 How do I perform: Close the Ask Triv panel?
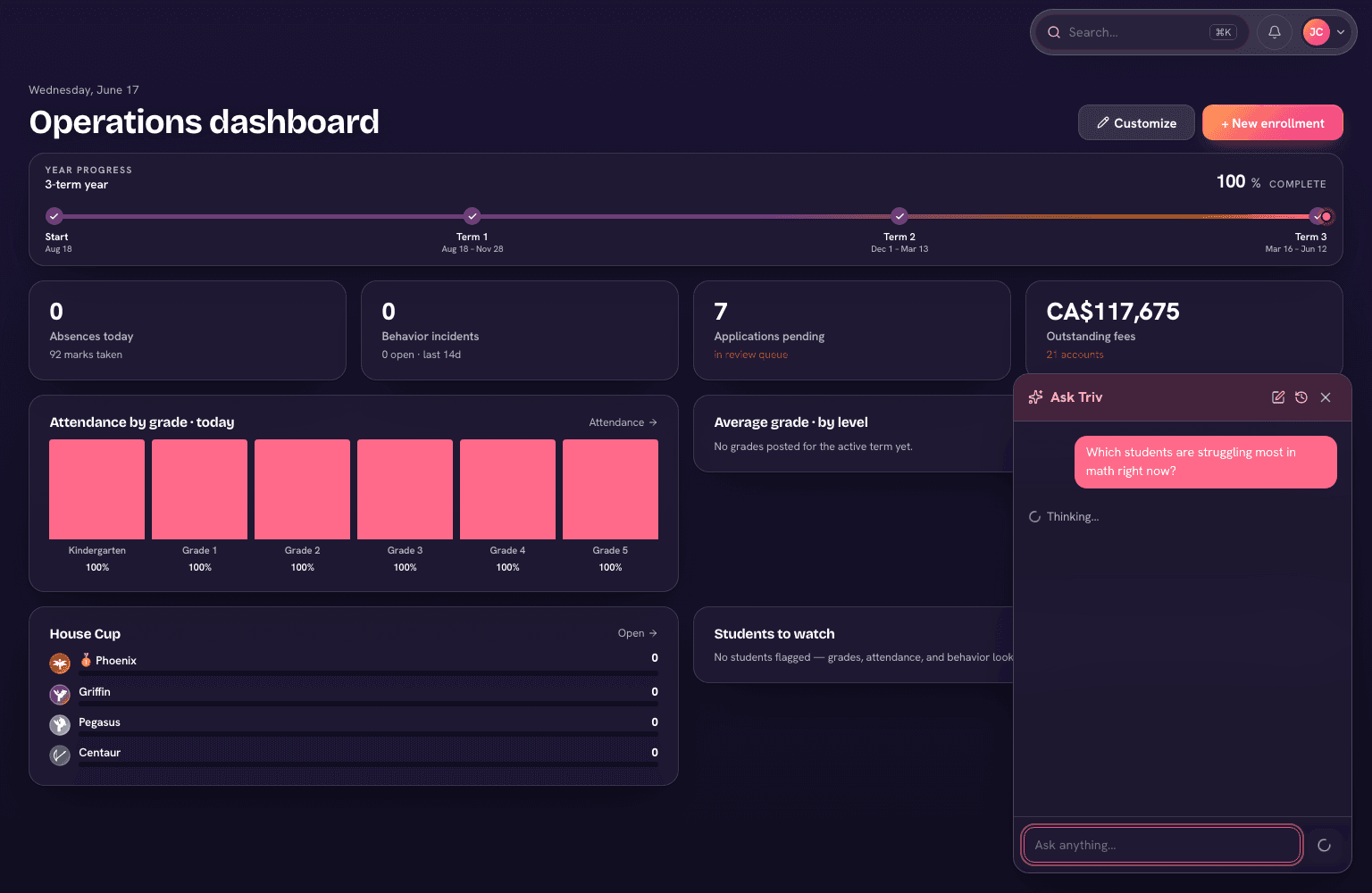click(x=1326, y=397)
